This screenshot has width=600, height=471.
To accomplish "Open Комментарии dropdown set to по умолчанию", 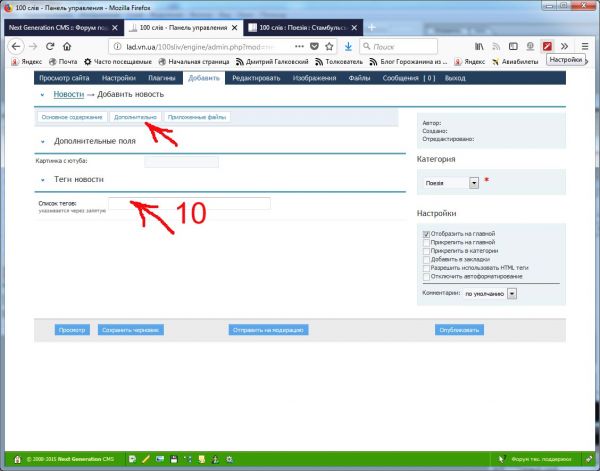I will (490, 294).
